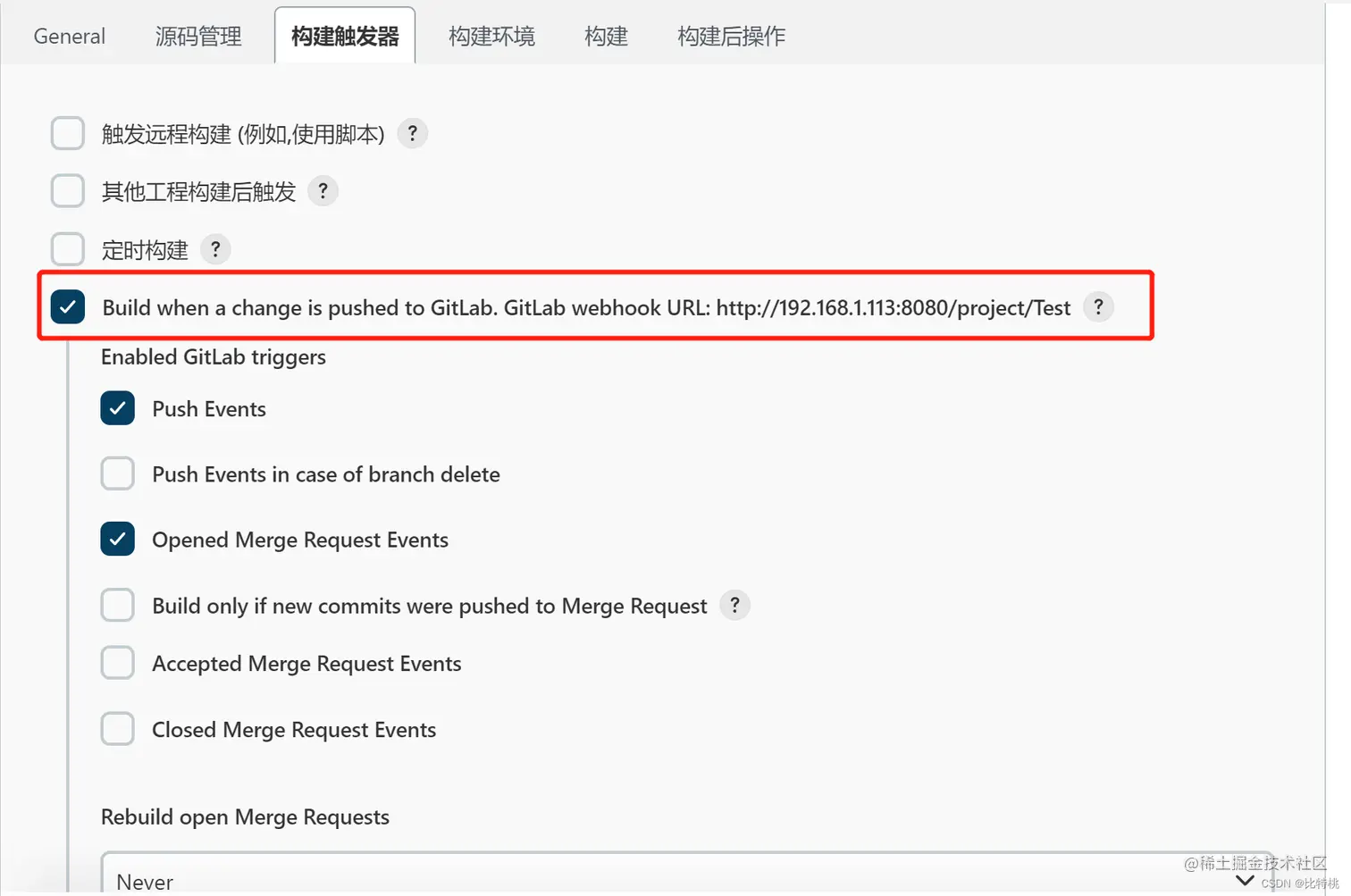The image size is (1351, 896).
Task: Open help for 定时构建 option
Action: point(215,249)
